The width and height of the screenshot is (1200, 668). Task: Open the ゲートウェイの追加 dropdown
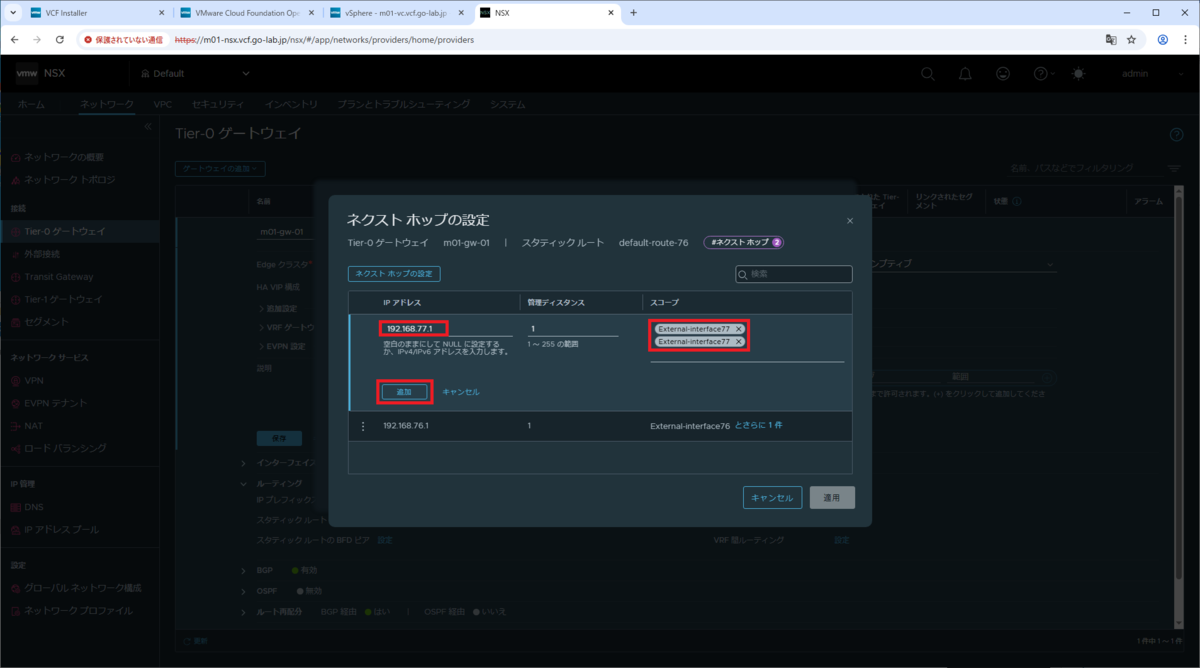(221, 169)
